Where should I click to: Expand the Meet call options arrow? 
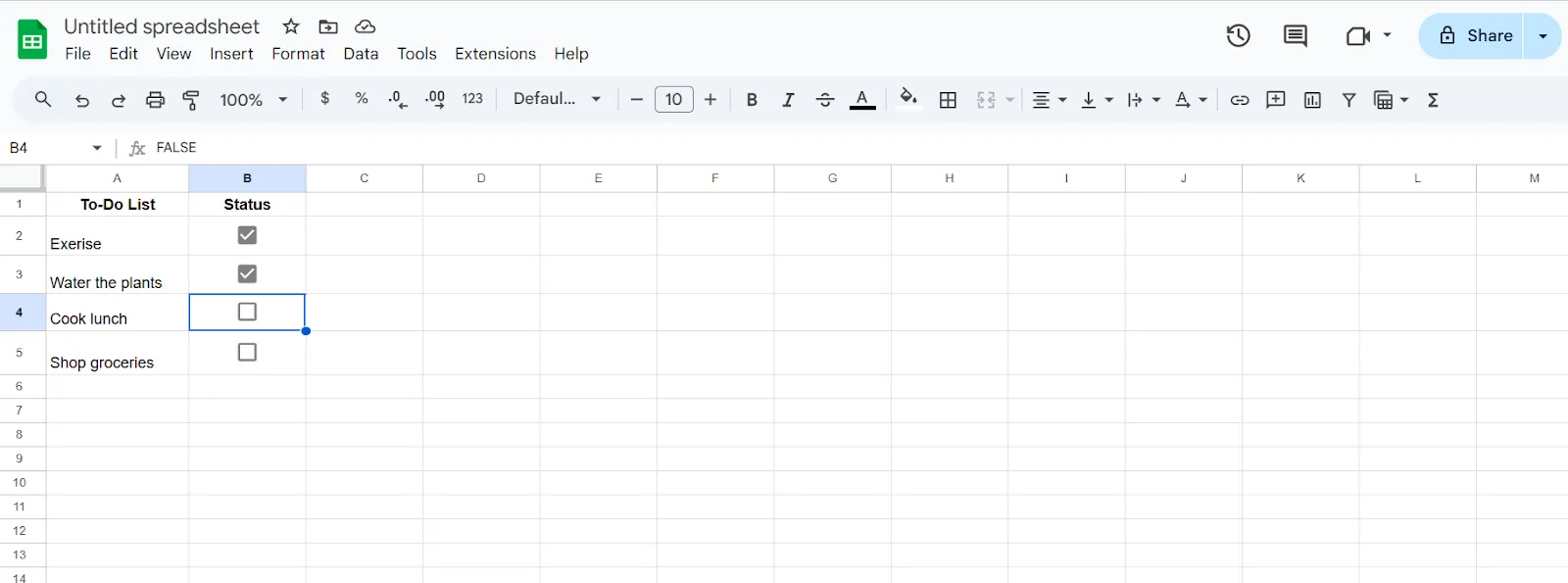(x=1387, y=35)
